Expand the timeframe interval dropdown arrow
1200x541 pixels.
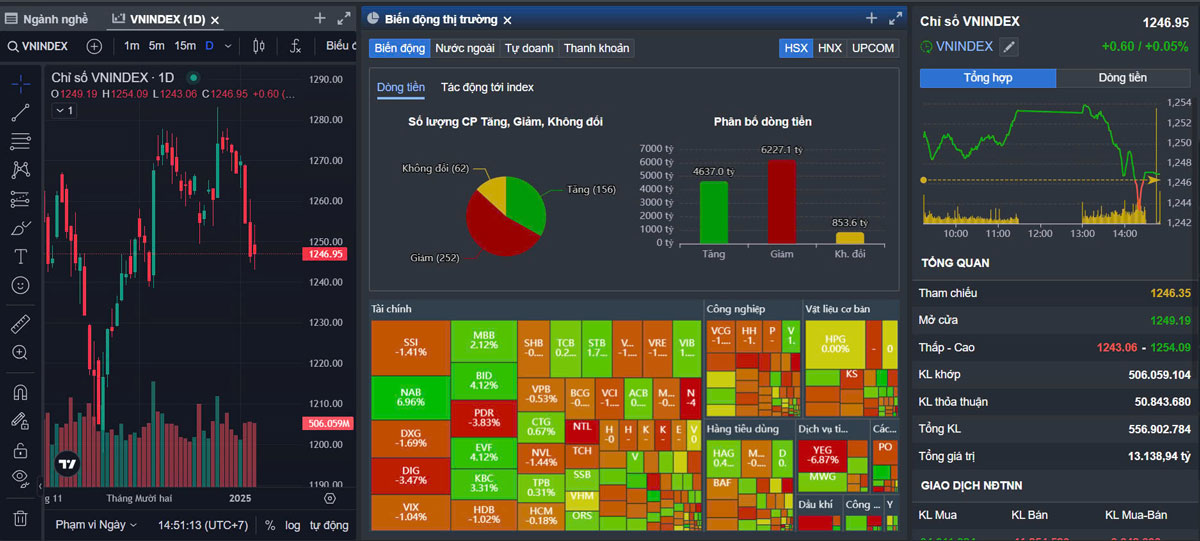click(228, 46)
